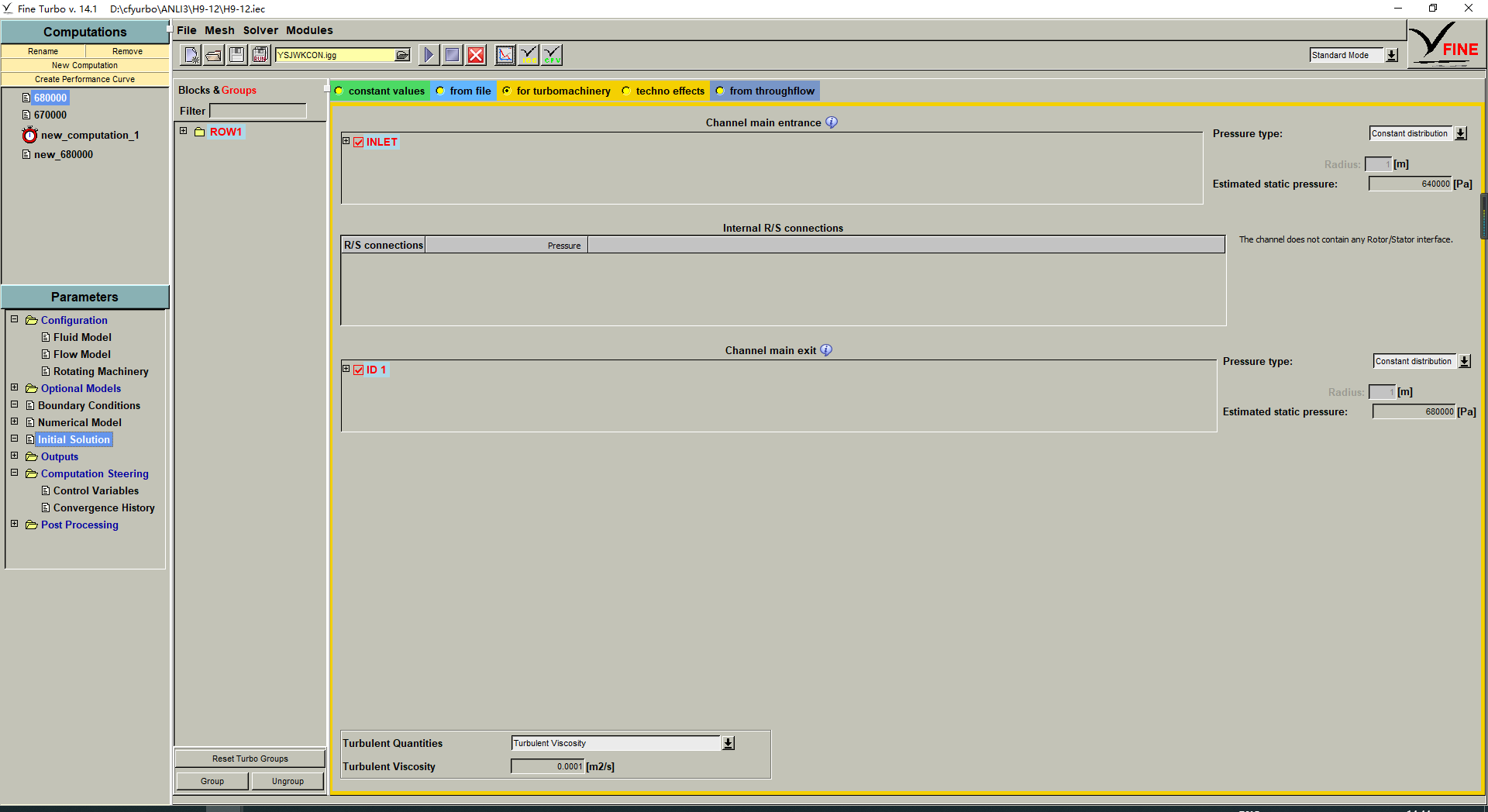Uncheck the INLET checkbox
Image resolution: width=1488 pixels, height=812 pixels.
click(x=359, y=143)
